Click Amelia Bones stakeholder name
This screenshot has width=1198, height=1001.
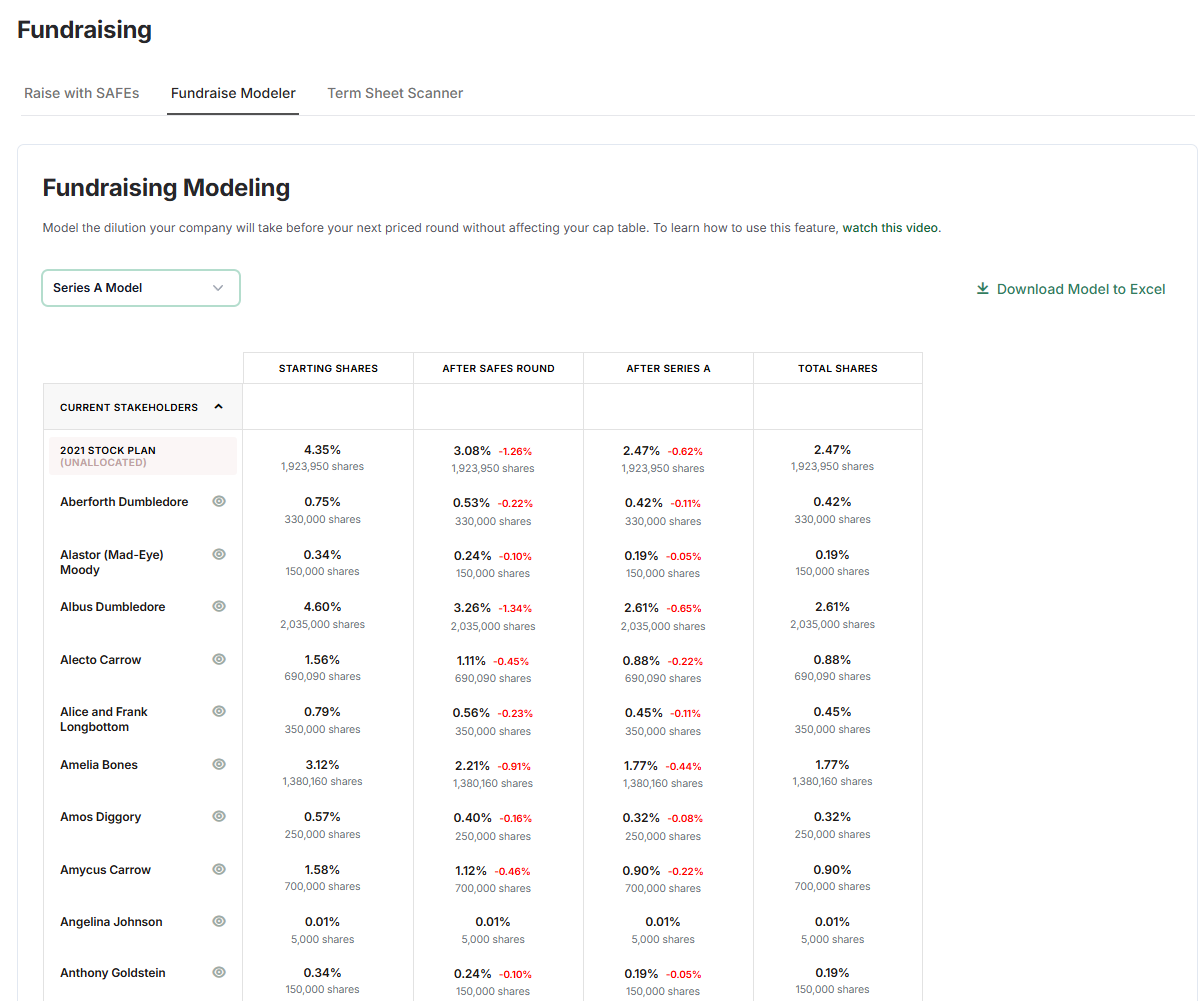click(x=99, y=765)
